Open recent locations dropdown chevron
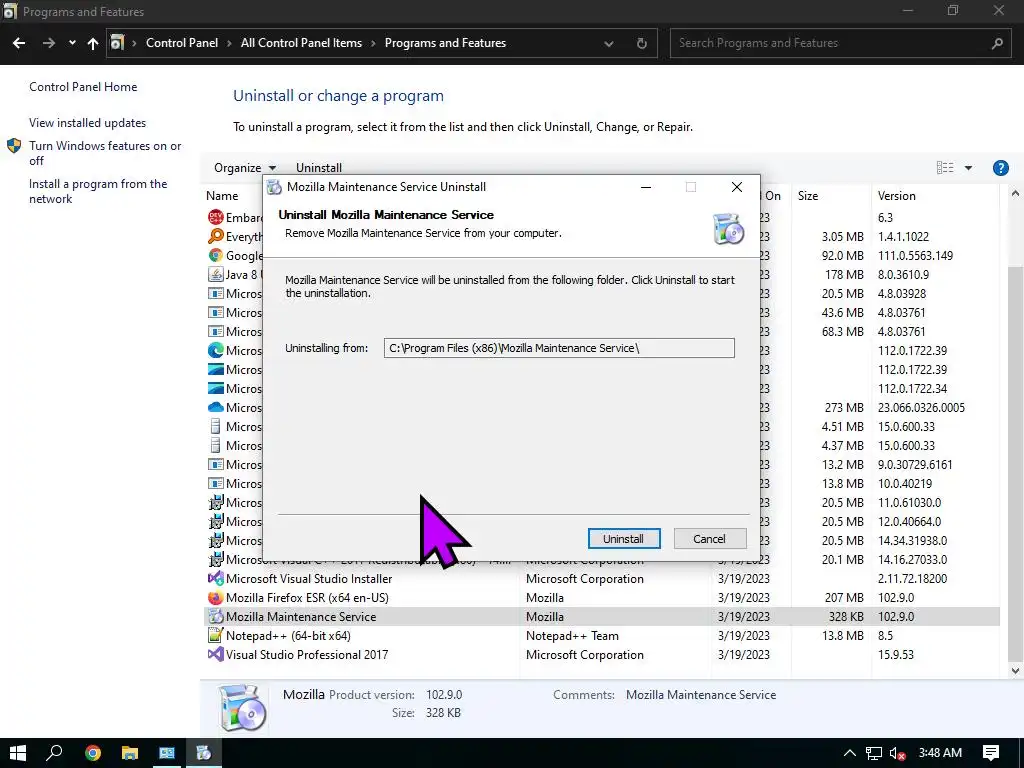This screenshot has height=768, width=1024. coord(72,43)
